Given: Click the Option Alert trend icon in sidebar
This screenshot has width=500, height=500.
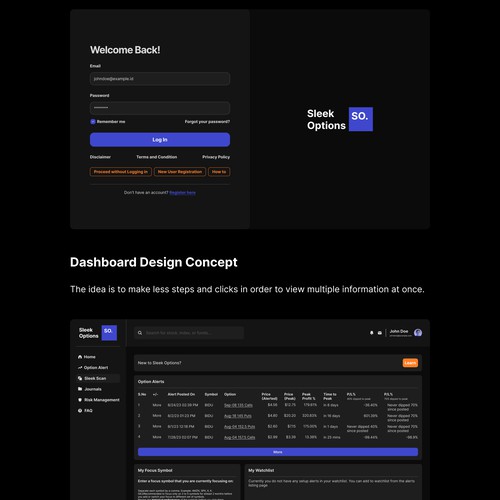Looking at the screenshot, I should [80, 367].
